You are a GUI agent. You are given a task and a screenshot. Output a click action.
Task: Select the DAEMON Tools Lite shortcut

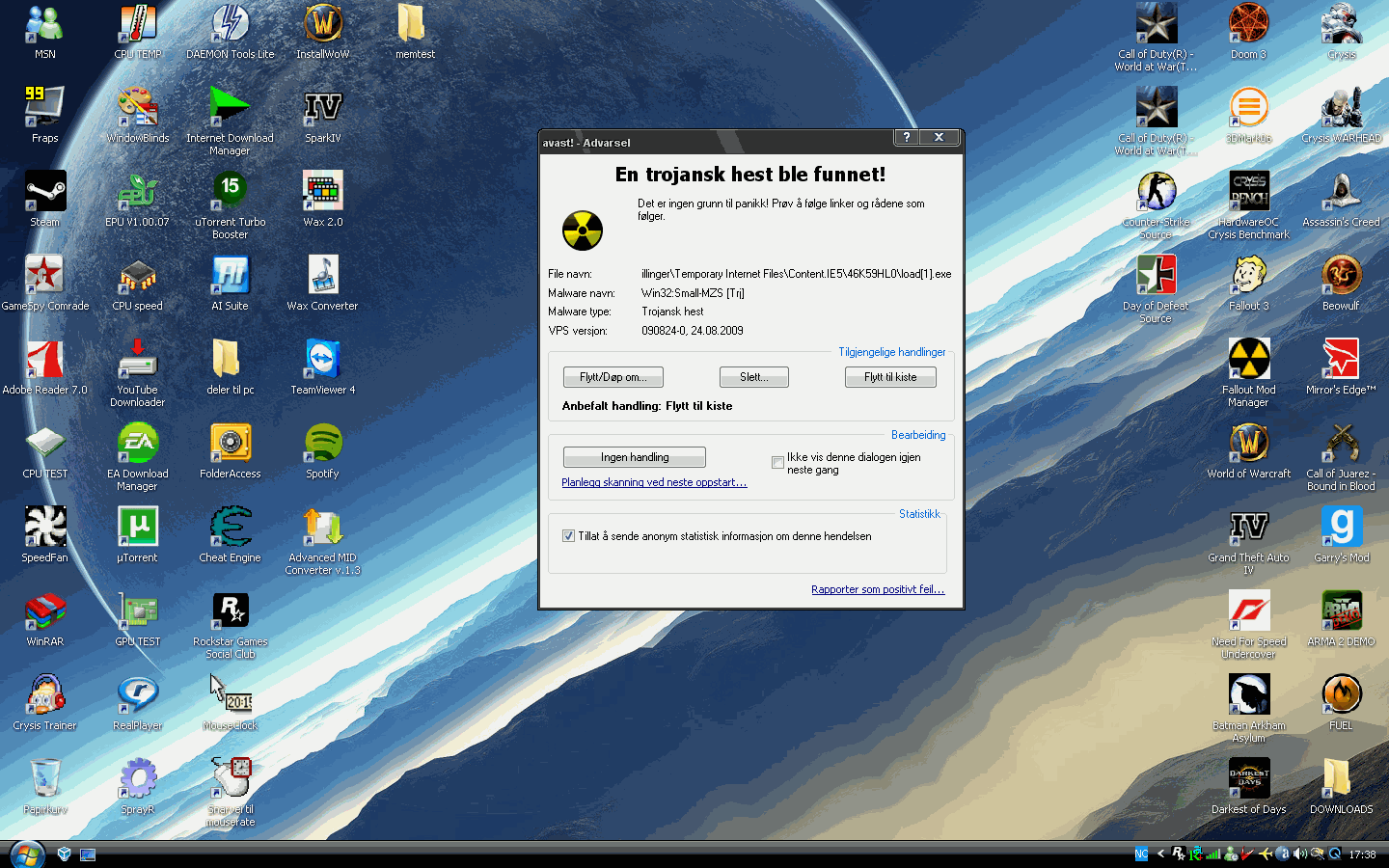tap(230, 31)
